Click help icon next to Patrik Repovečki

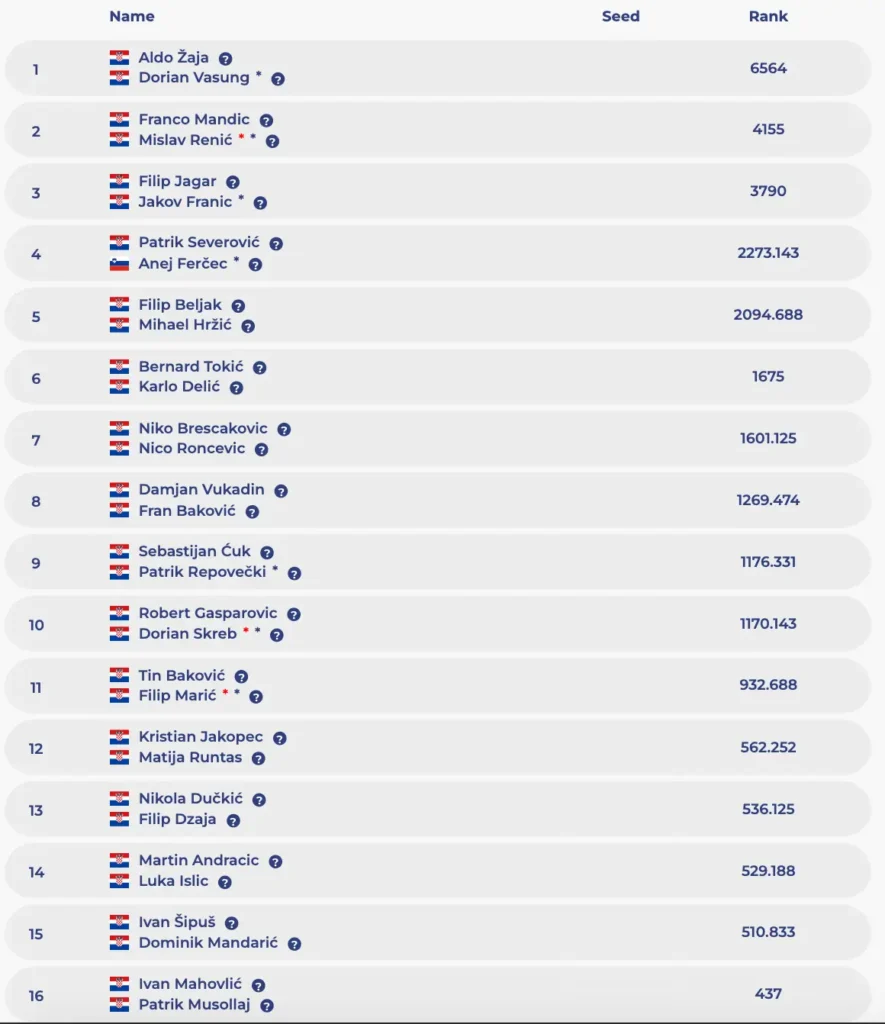(x=294, y=573)
